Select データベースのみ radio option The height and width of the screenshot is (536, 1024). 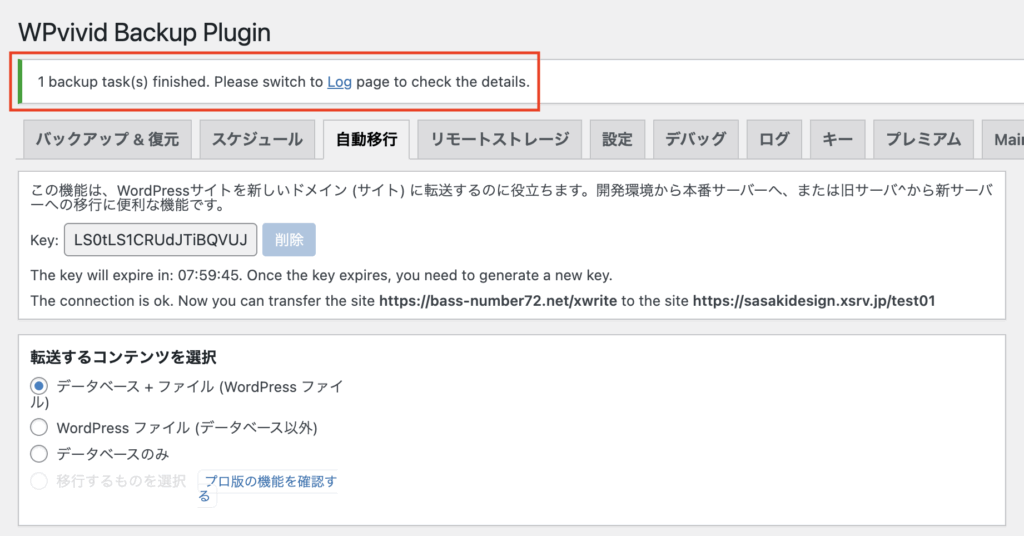pos(39,453)
